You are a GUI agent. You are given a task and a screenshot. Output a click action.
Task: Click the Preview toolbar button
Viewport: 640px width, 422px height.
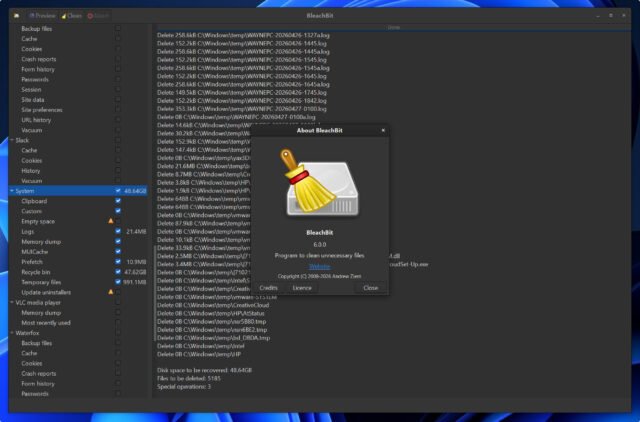click(42, 16)
